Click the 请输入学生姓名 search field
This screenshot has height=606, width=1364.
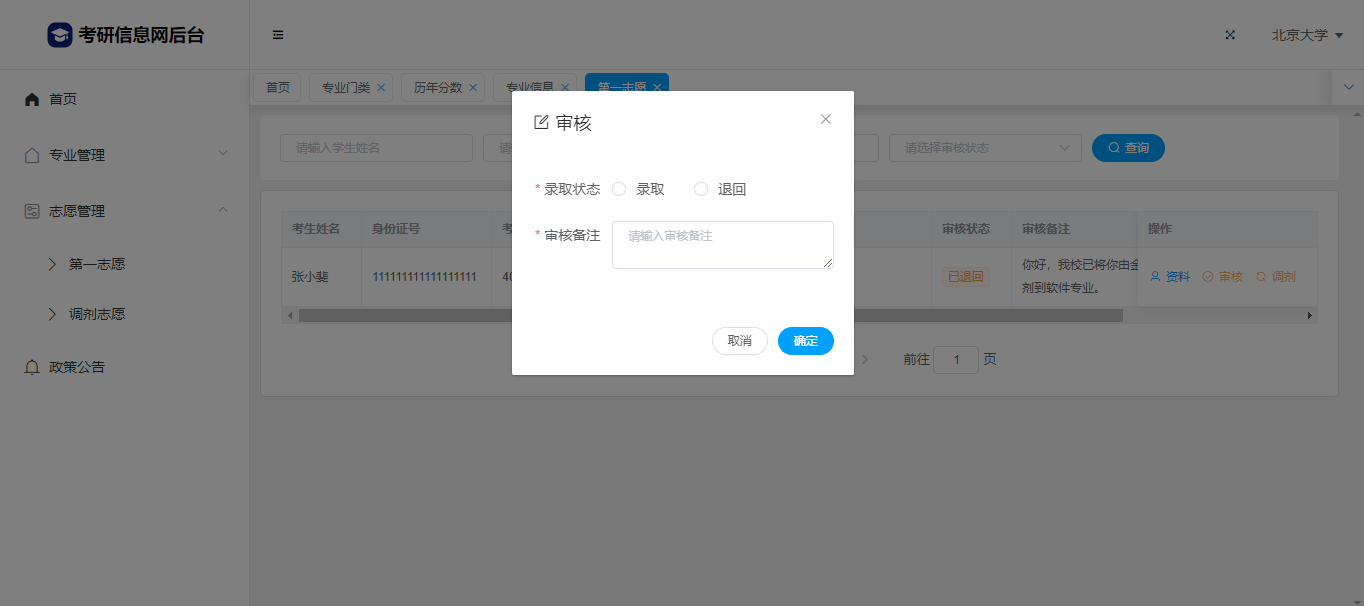[376, 148]
